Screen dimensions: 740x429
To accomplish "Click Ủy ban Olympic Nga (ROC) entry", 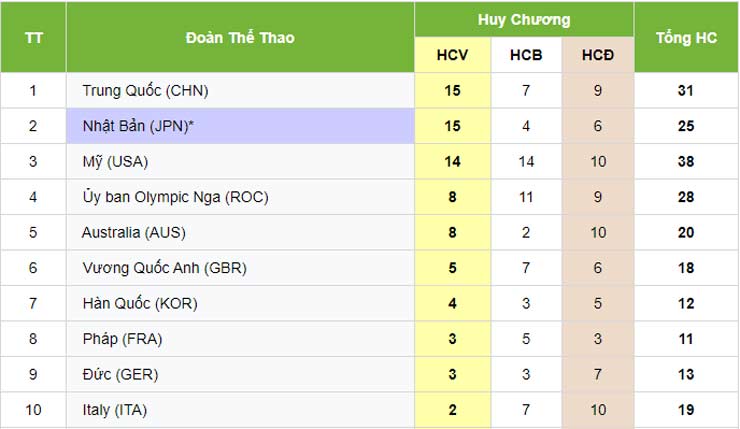I will coord(176,197).
